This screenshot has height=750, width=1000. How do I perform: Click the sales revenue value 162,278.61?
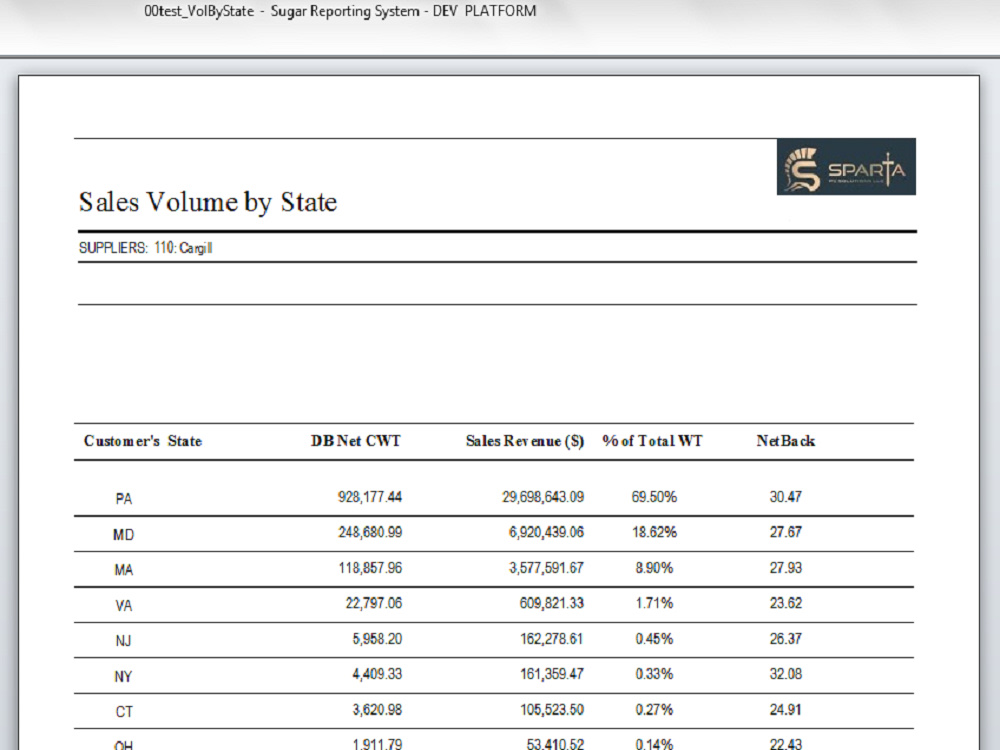[x=552, y=638]
